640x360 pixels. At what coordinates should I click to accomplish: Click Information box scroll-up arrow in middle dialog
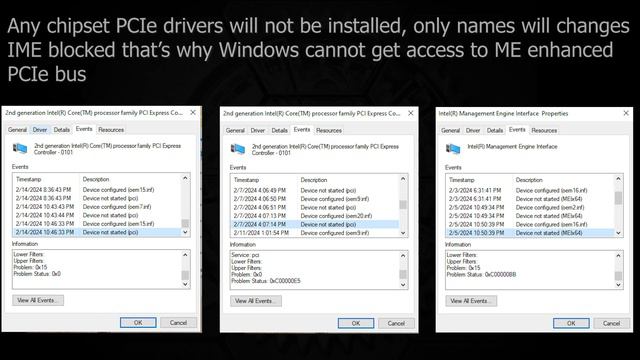pos(403,256)
